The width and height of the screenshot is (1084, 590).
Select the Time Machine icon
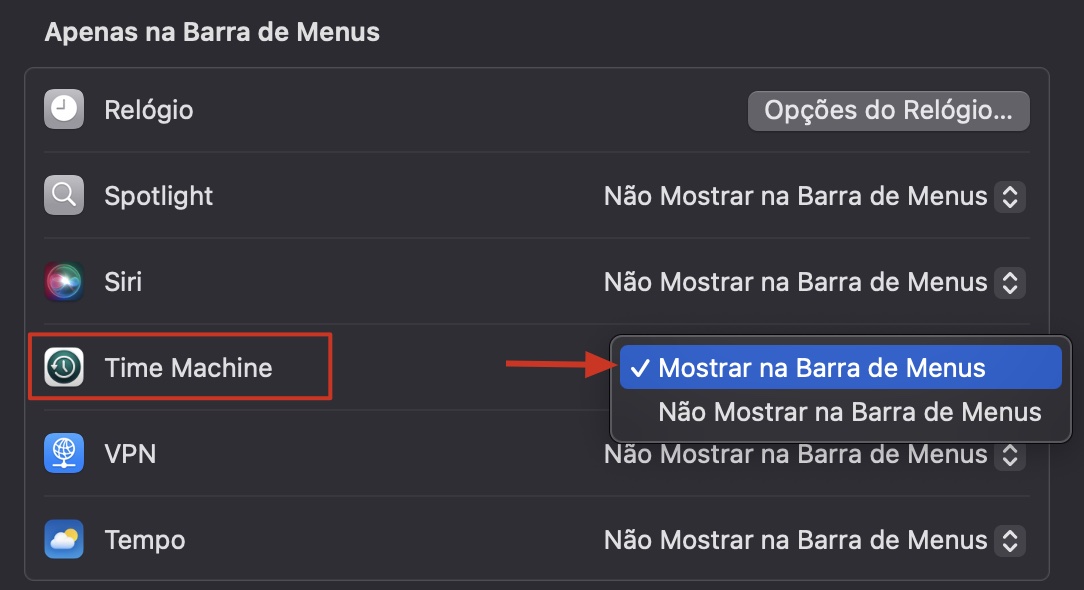63,367
